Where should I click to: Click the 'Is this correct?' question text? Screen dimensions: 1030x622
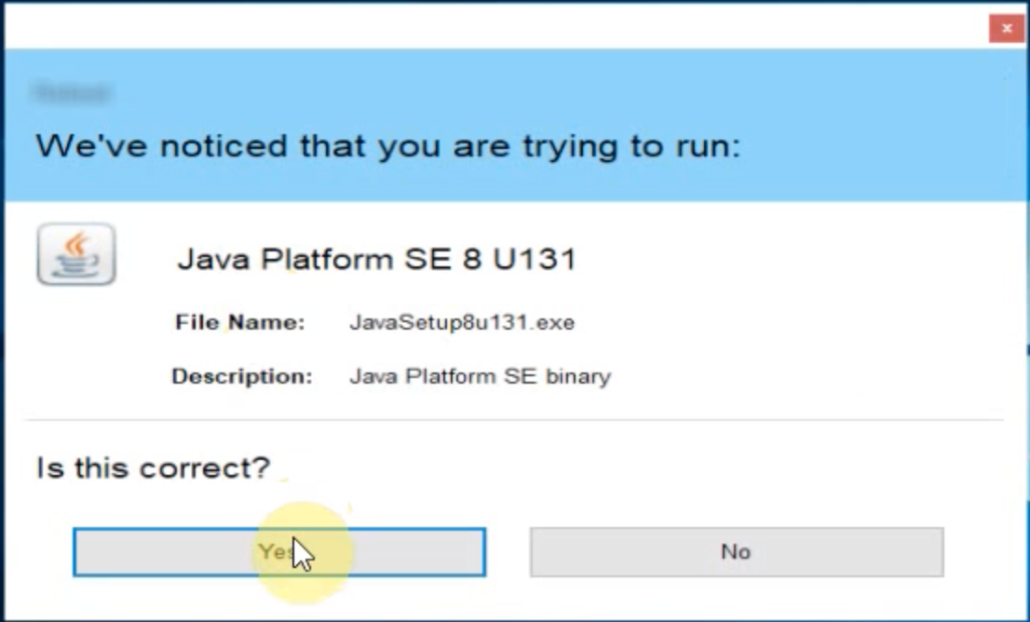click(153, 468)
